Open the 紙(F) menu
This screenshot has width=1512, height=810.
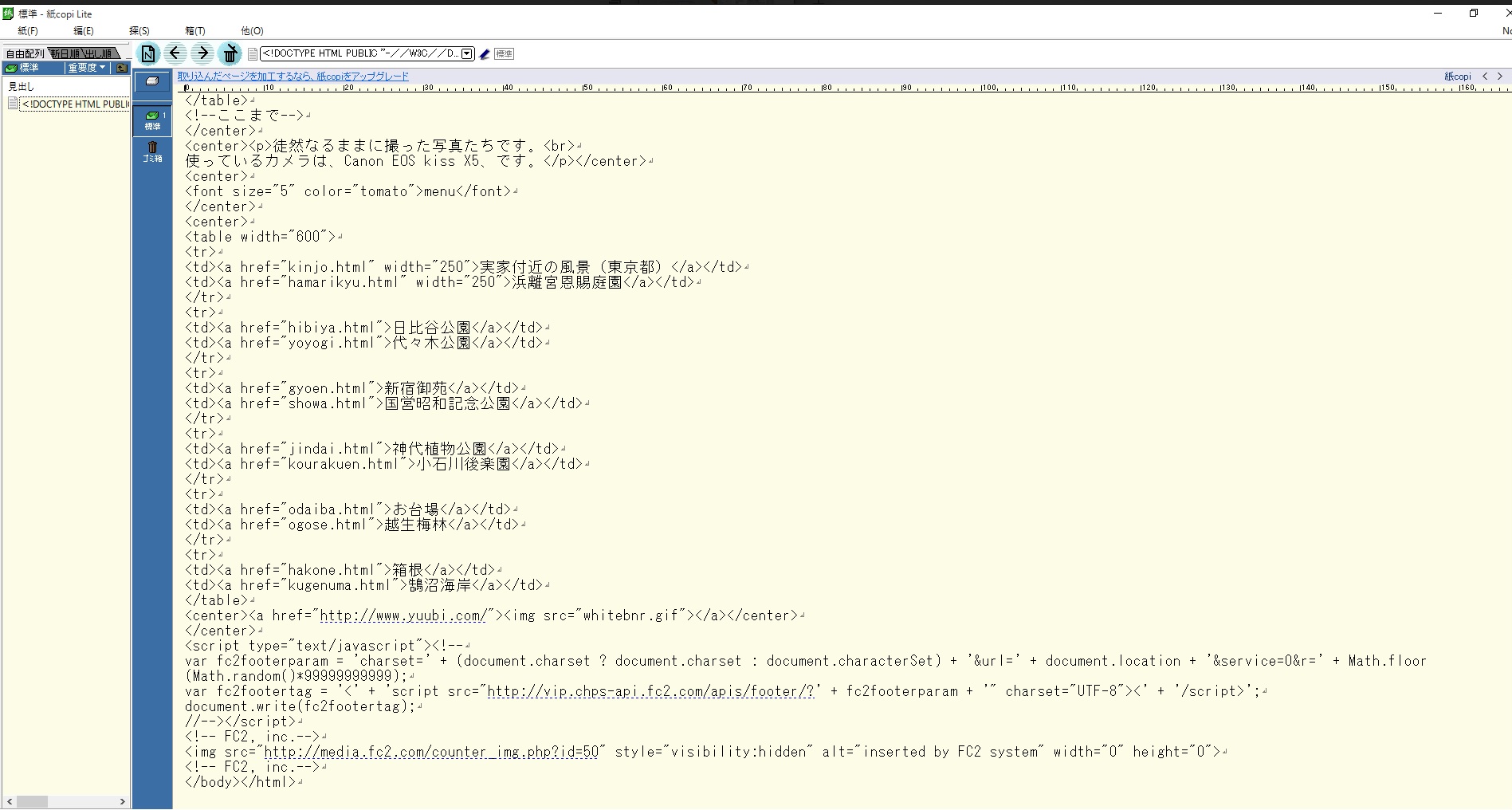pyautogui.click(x=28, y=31)
